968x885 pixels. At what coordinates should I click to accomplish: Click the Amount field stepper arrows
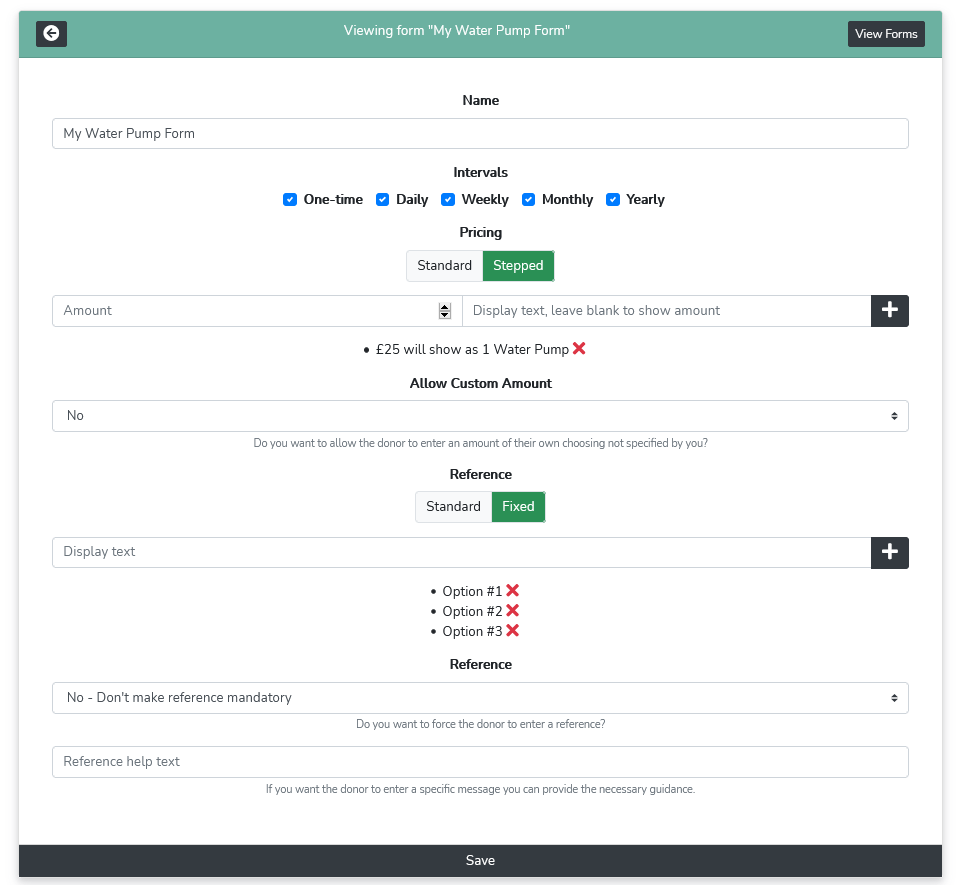click(x=445, y=311)
